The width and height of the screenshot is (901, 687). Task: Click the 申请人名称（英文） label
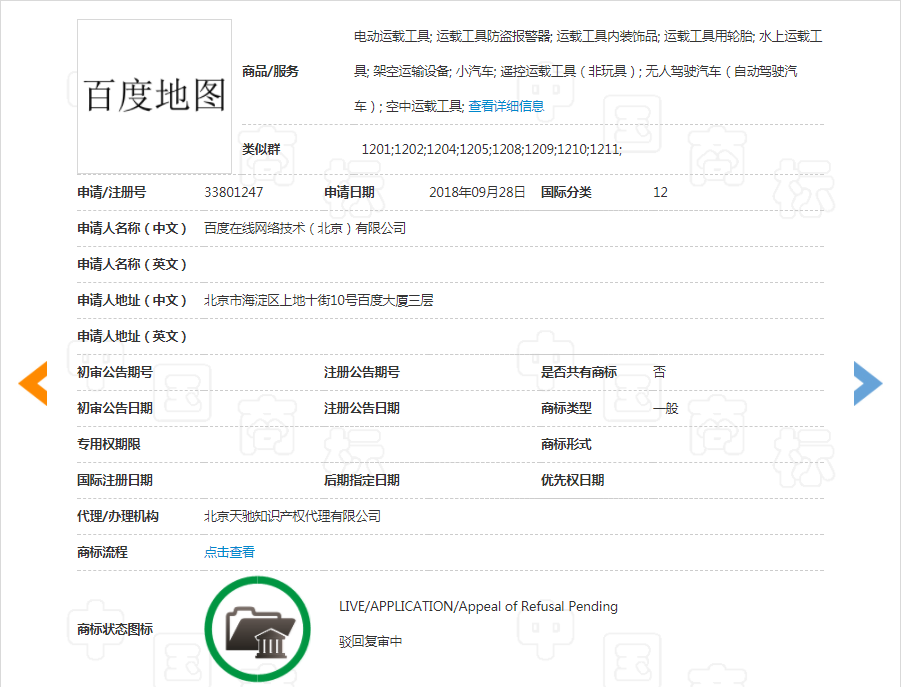(x=132, y=264)
